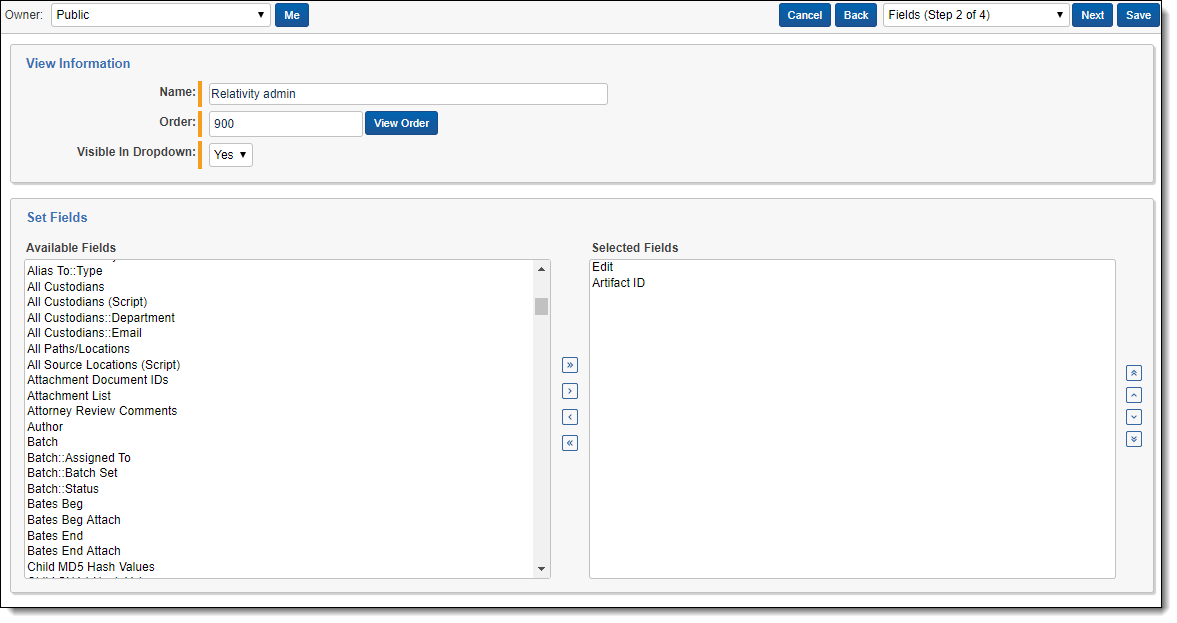Select Attorney Review Comments in Available Fields
1177x623 pixels.
[x=102, y=411]
